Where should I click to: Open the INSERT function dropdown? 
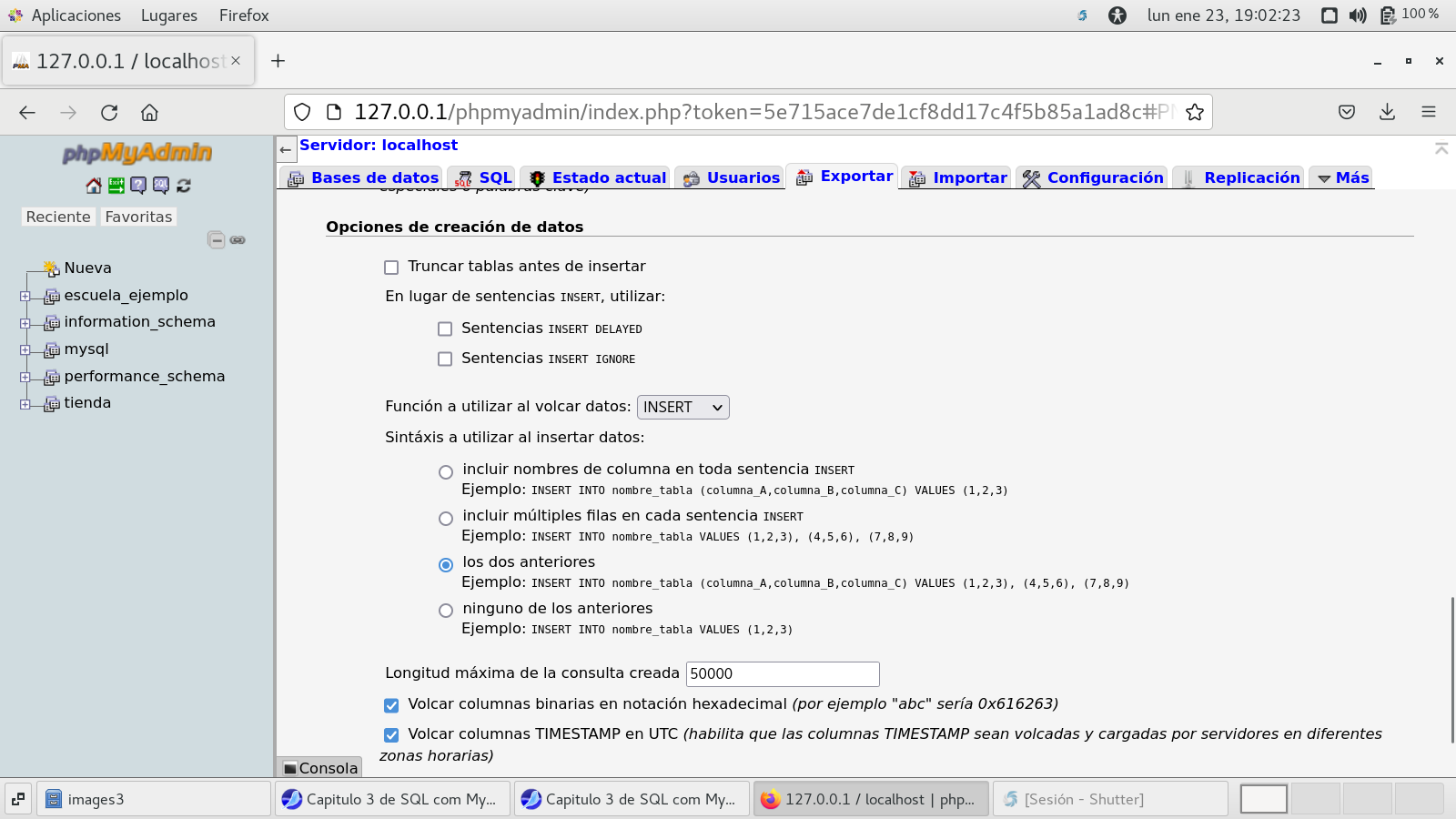[x=682, y=408]
